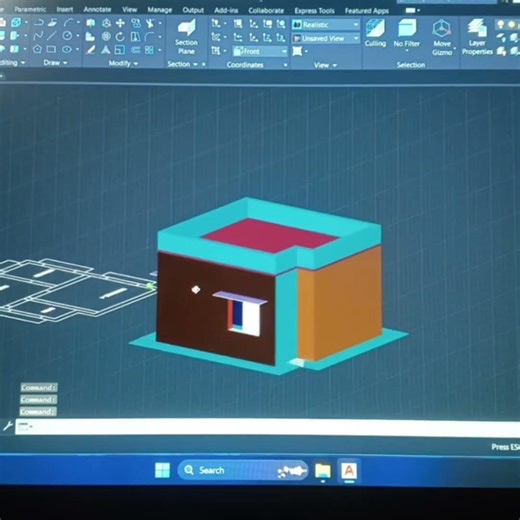Open the Trim tool dropdown arrow
This screenshot has height=520, width=520.
click(x=160, y=23)
